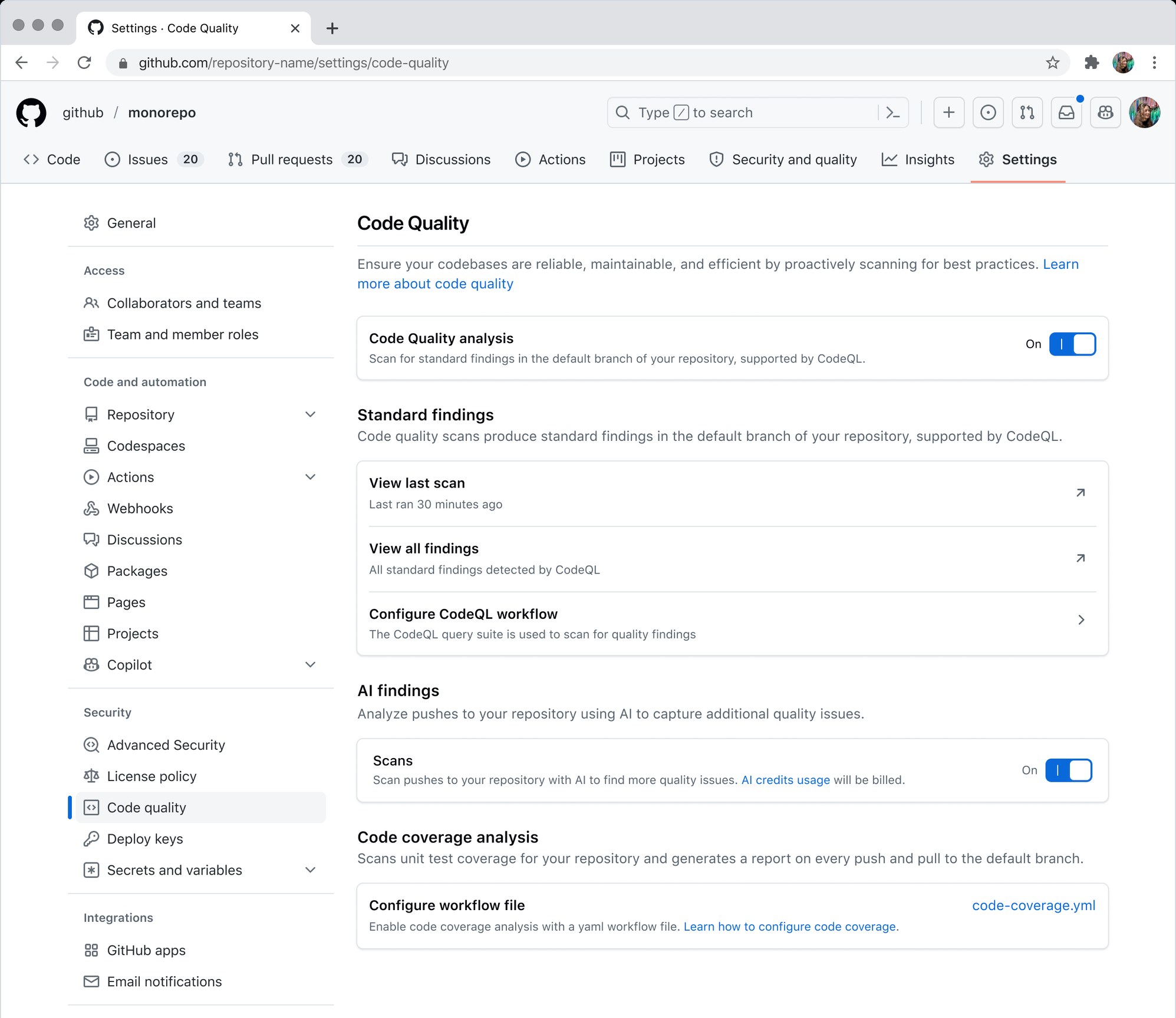The width and height of the screenshot is (1176, 1018).
Task: Switch to the Code tab
Action: click(x=52, y=159)
